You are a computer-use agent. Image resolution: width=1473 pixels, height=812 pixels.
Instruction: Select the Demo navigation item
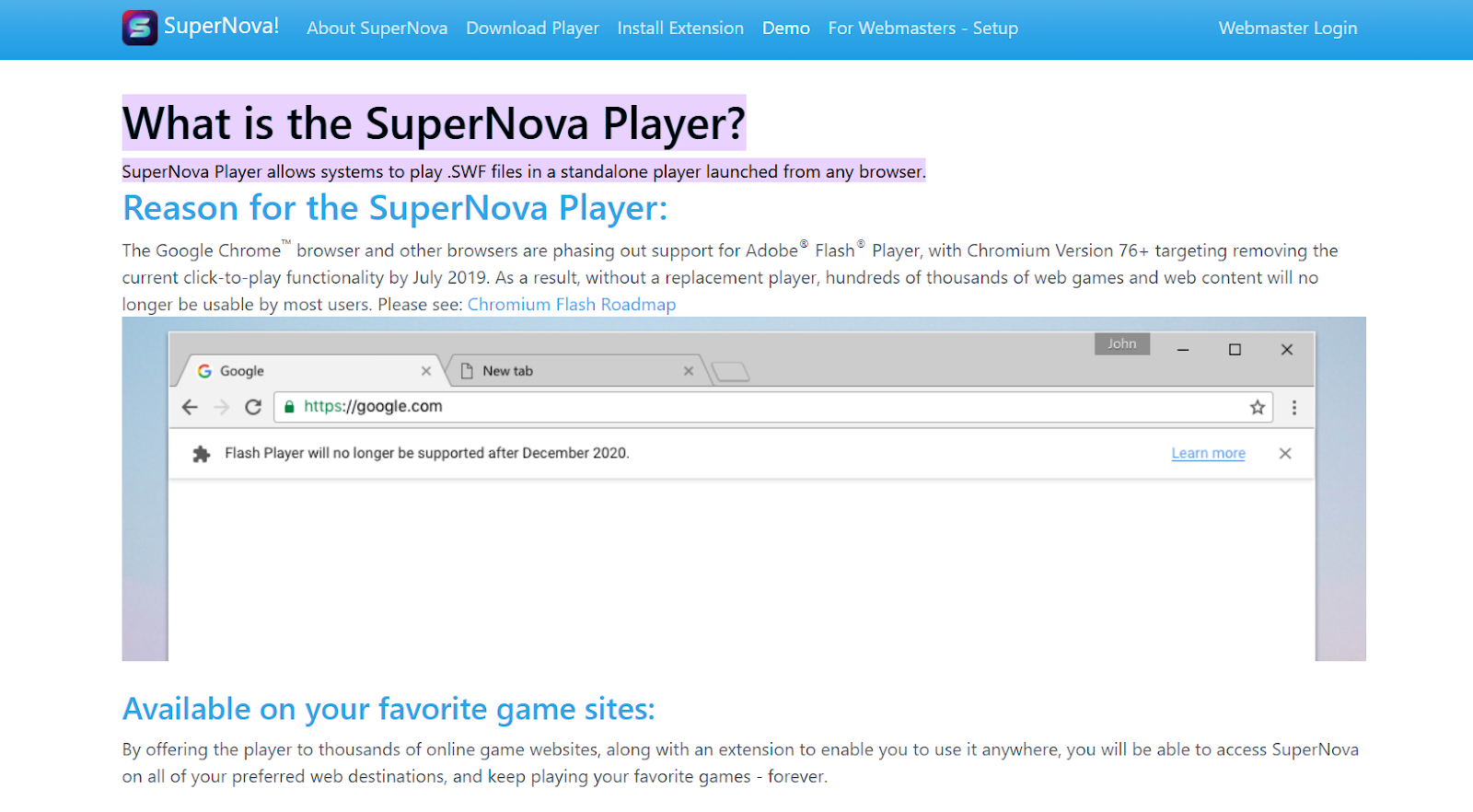pos(786,29)
